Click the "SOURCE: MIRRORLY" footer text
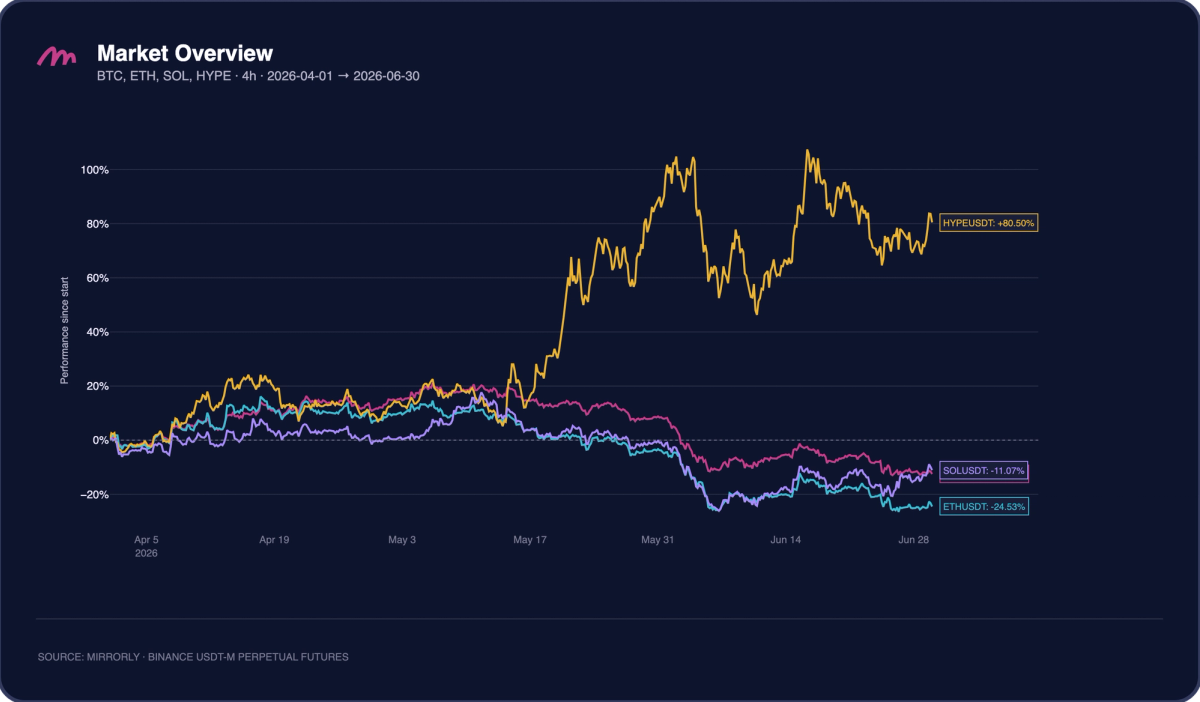 point(193,657)
